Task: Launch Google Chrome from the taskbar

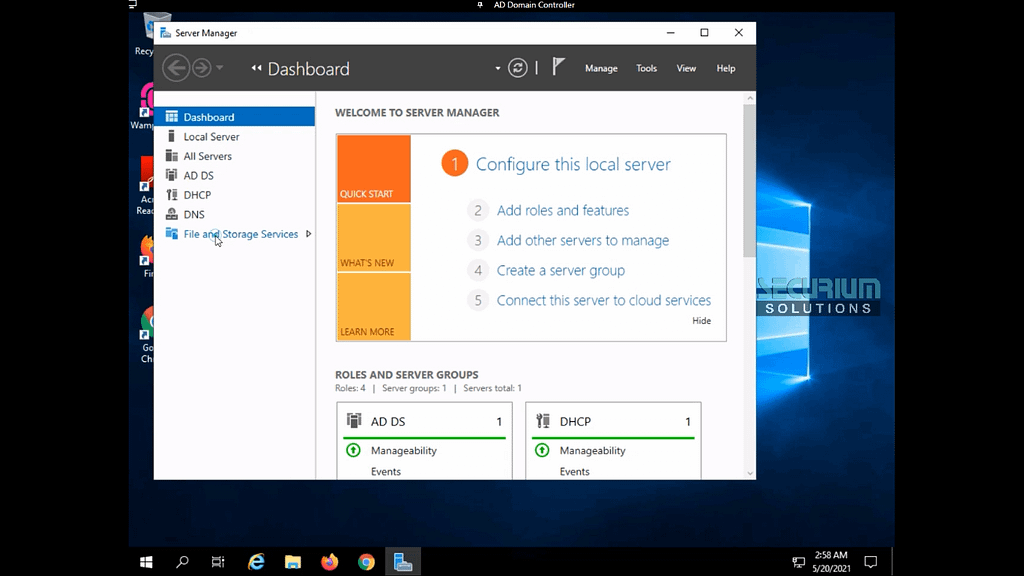Action: click(x=366, y=562)
